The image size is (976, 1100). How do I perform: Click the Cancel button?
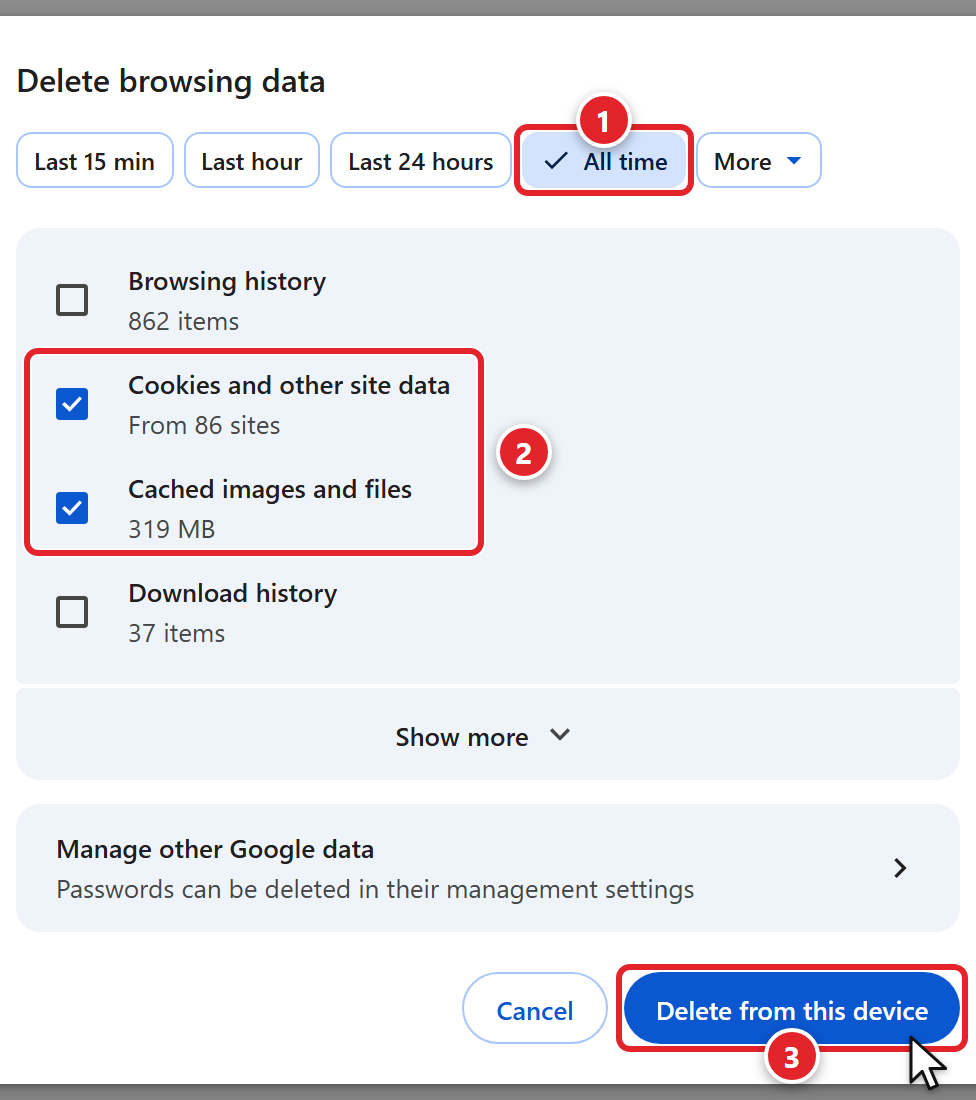535,1009
